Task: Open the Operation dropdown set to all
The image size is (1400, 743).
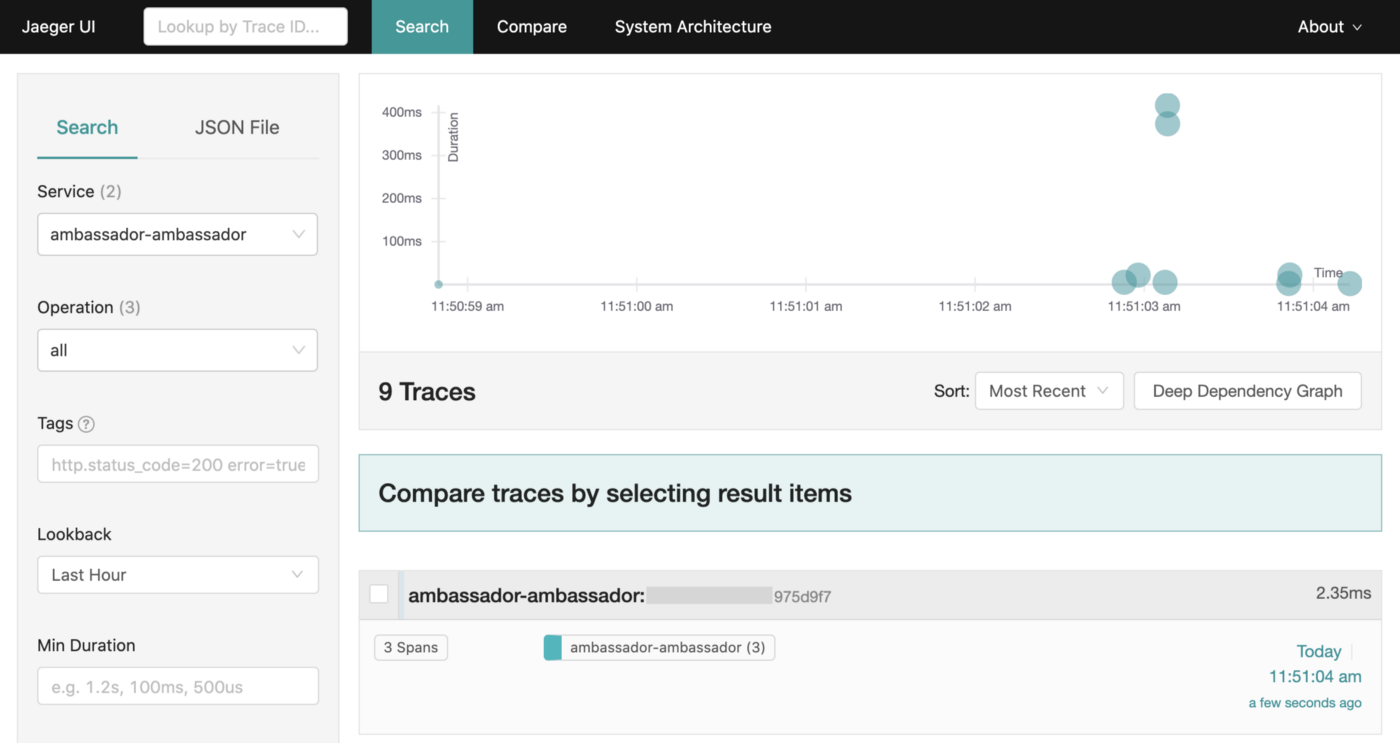Action: pyautogui.click(x=177, y=350)
